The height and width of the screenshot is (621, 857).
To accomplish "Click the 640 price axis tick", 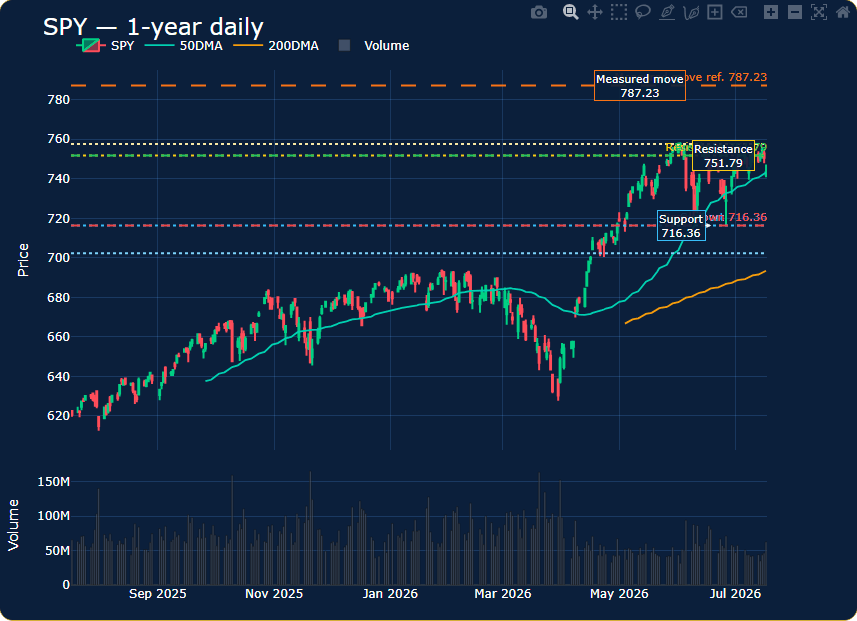I will coord(58,377).
